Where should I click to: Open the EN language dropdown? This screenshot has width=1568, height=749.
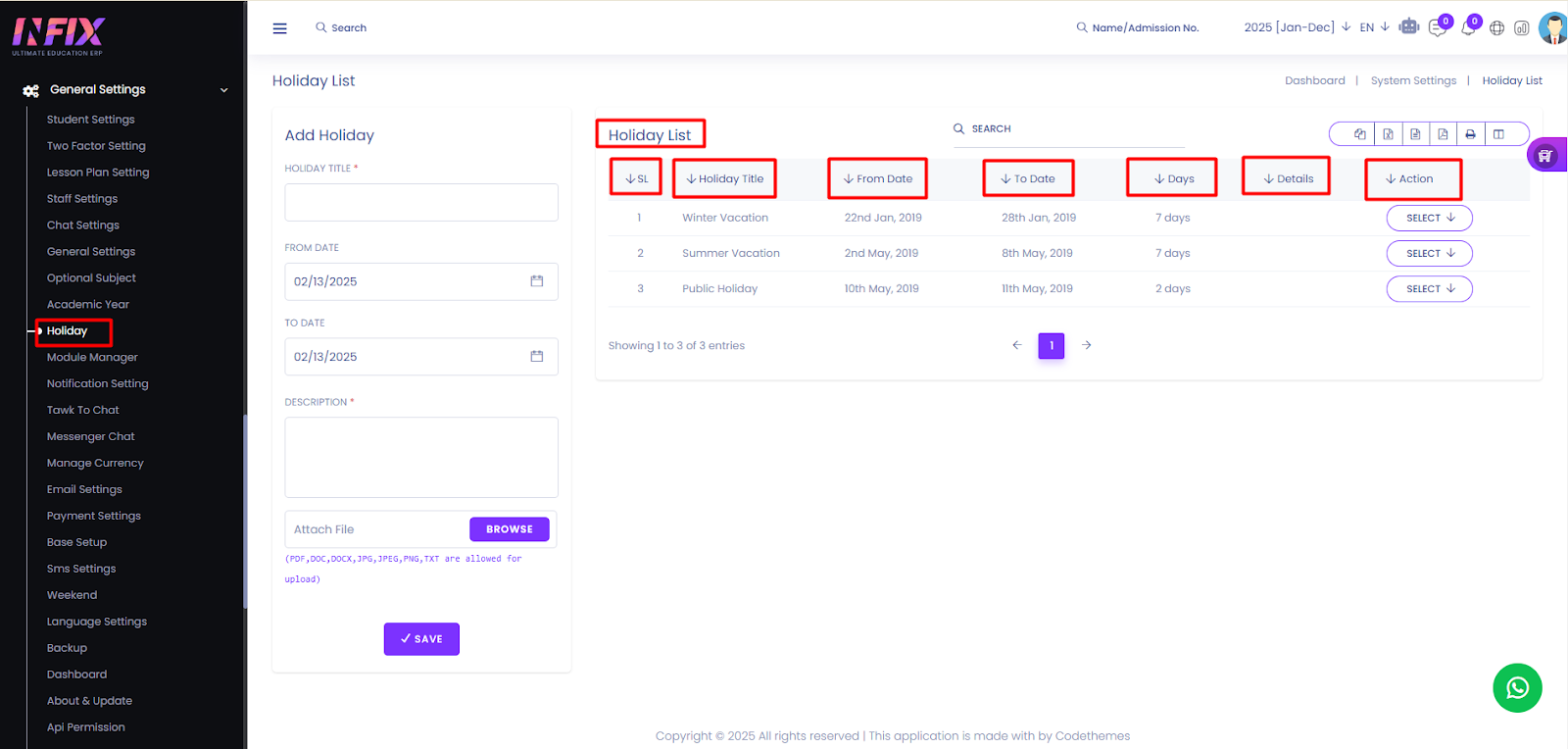(1374, 27)
